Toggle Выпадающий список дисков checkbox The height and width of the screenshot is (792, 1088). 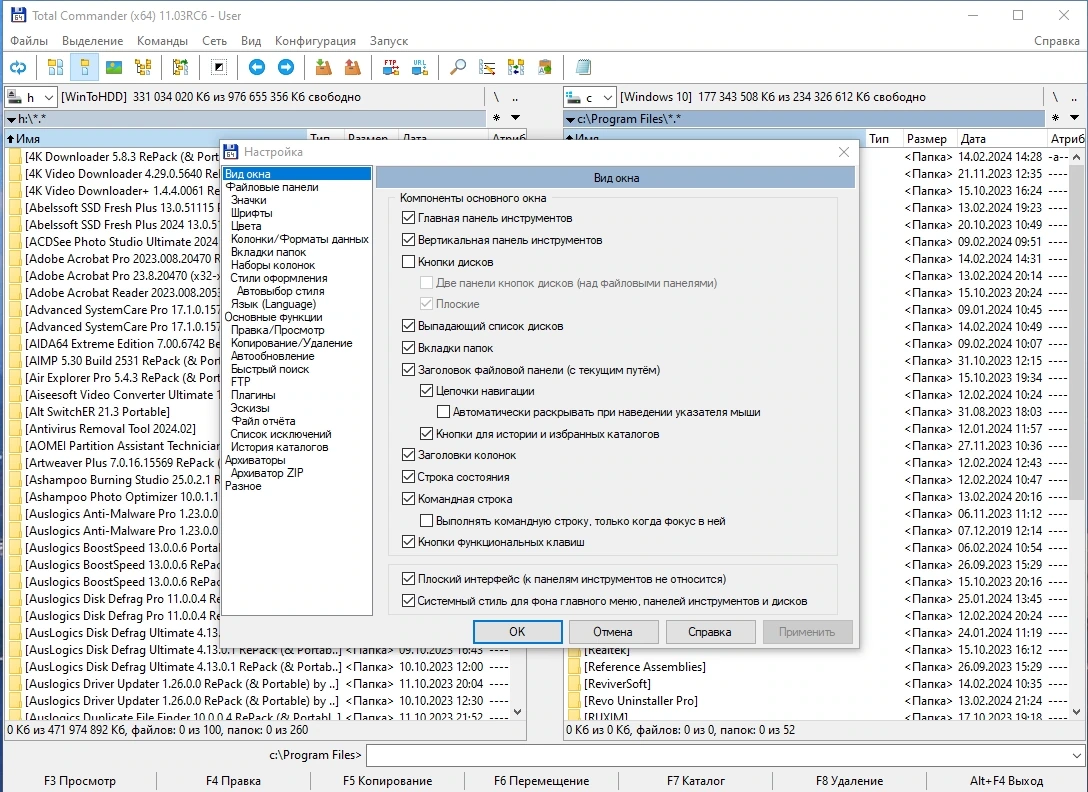[409, 326]
